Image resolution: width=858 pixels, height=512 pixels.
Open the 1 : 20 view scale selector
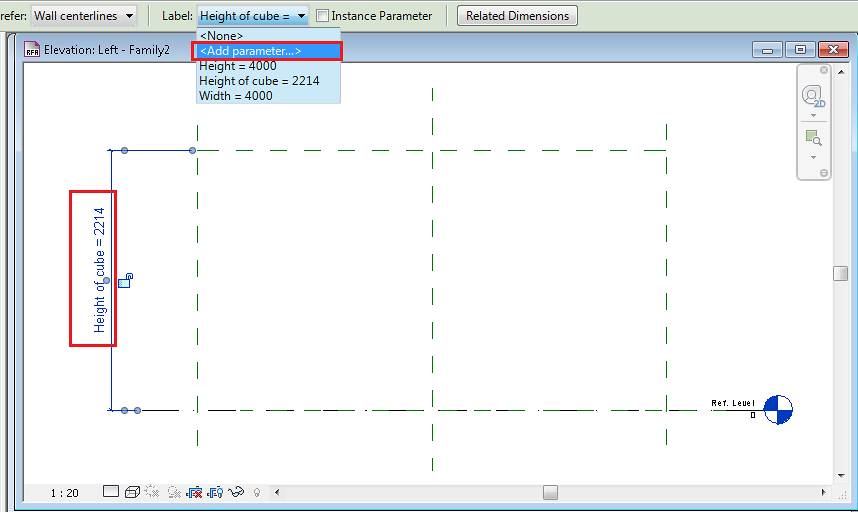coord(65,493)
